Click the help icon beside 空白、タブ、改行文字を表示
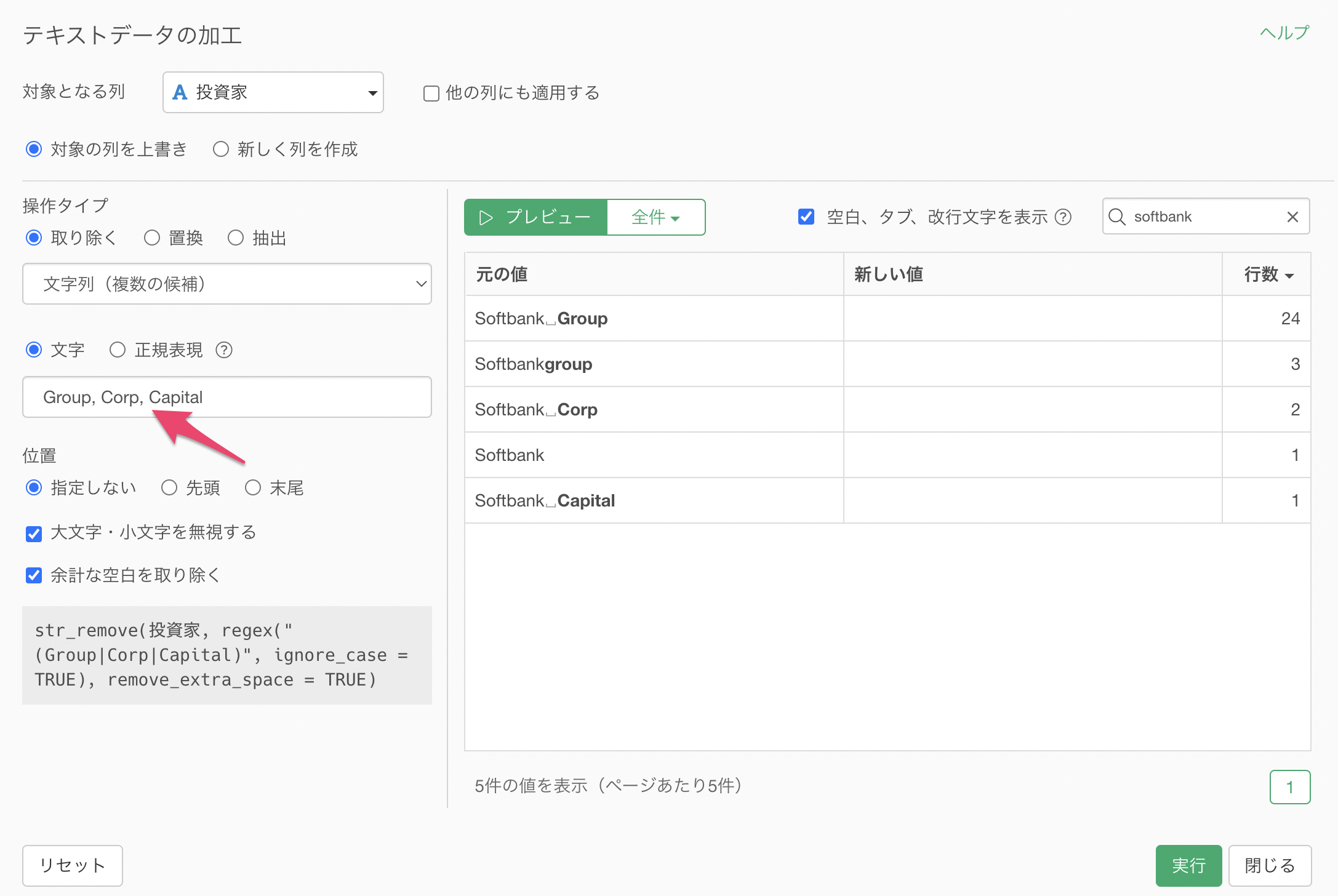Viewport: 1338px width, 896px height. (1063, 217)
